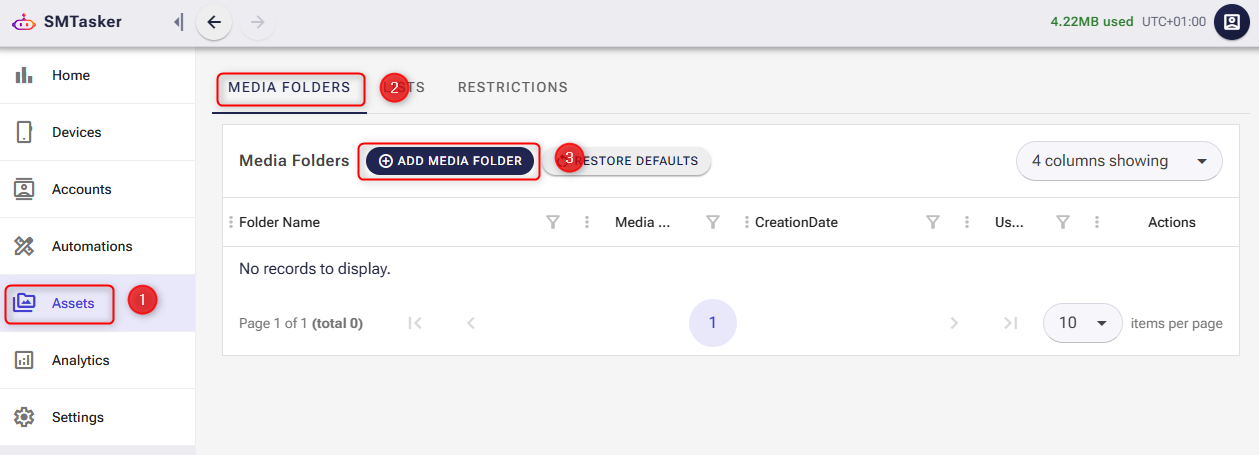Click the user profile avatar icon
This screenshot has width=1259, height=455.
pos(1231,22)
